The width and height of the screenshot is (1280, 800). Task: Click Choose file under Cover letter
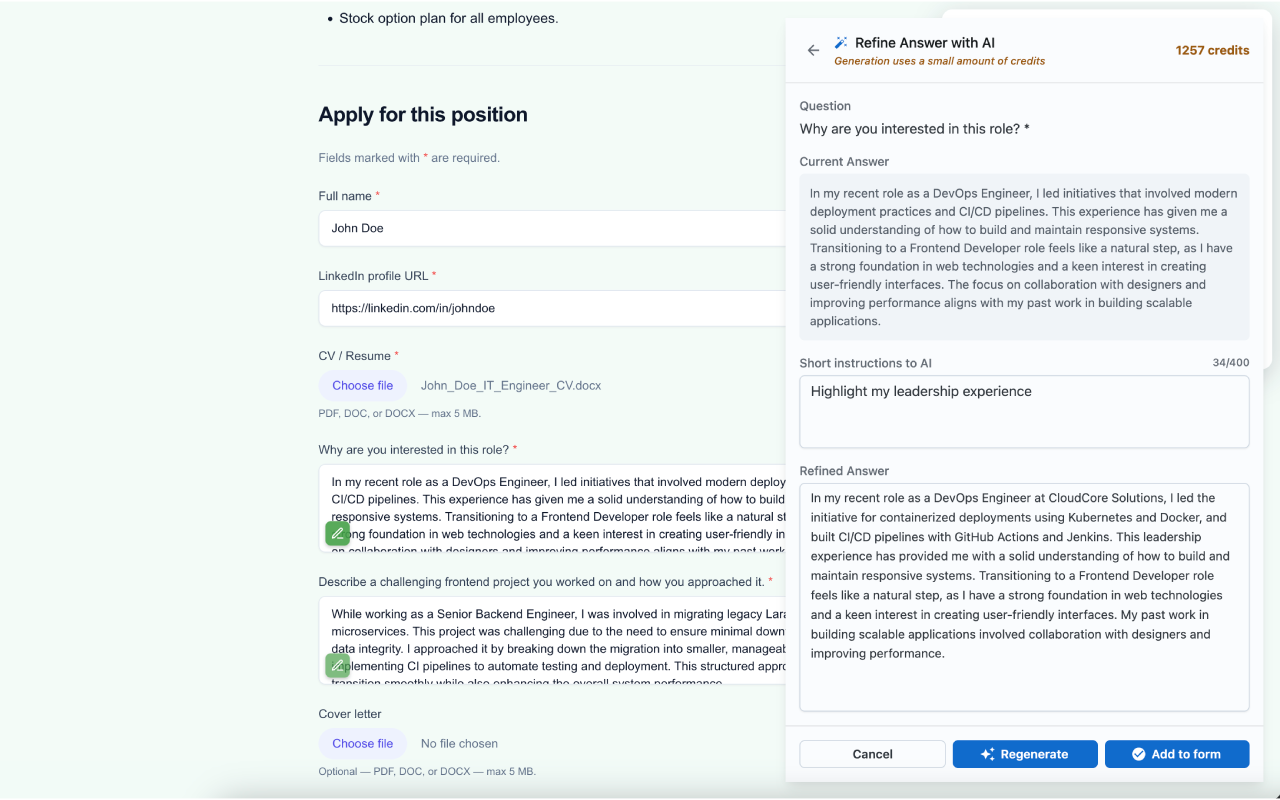coord(362,743)
